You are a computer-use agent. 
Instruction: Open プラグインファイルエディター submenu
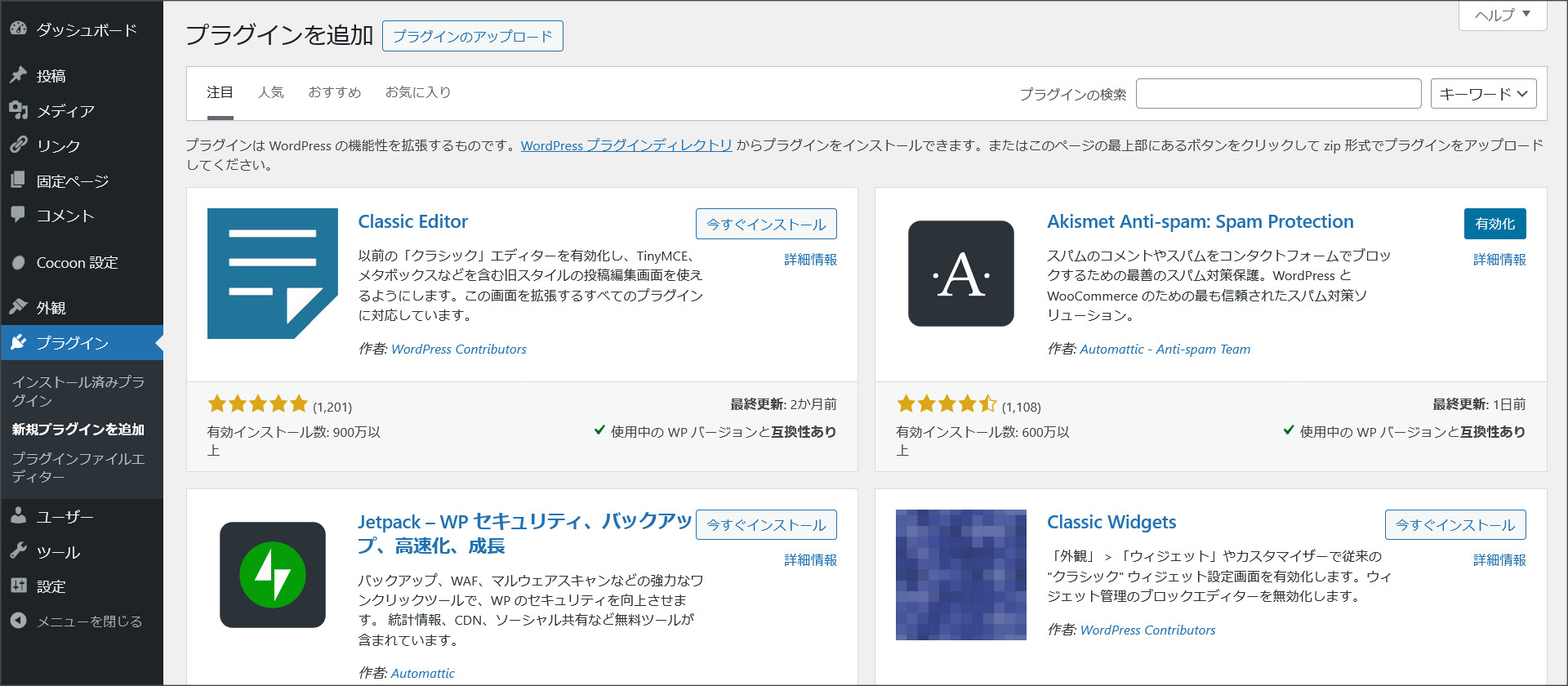(x=78, y=467)
